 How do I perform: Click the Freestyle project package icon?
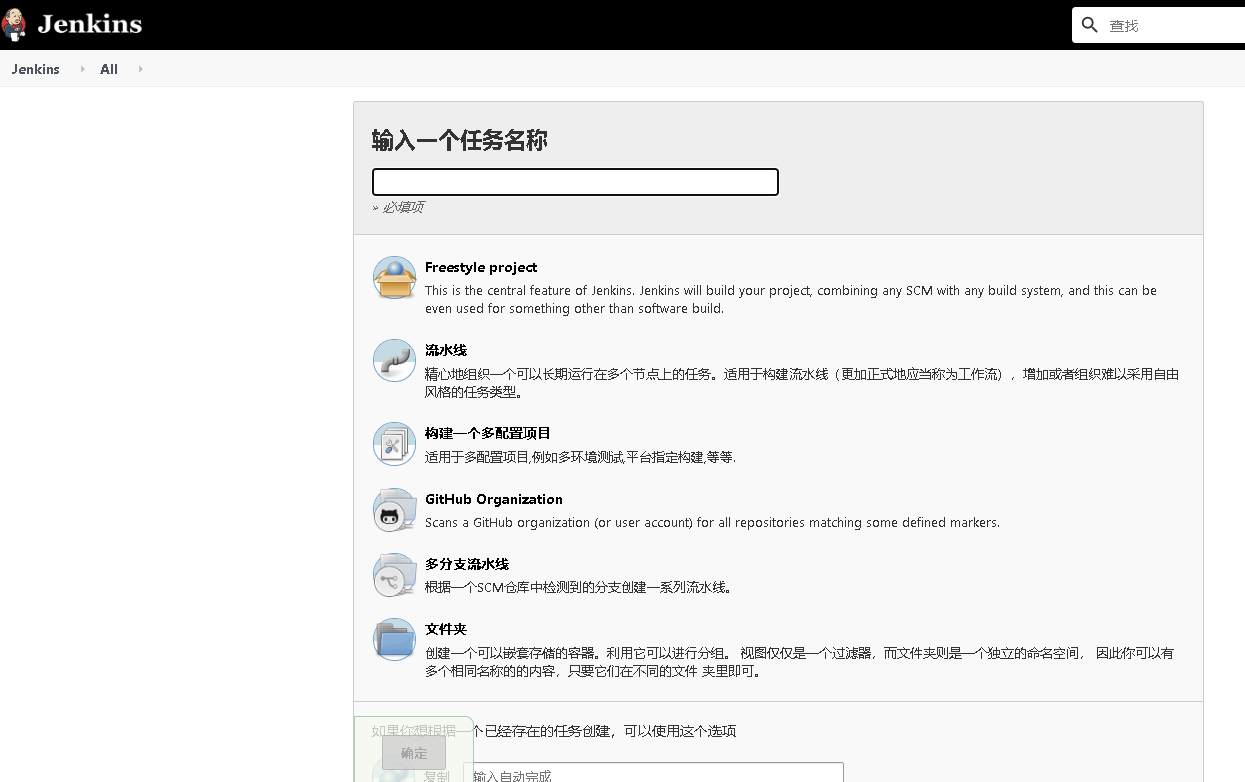tap(394, 277)
